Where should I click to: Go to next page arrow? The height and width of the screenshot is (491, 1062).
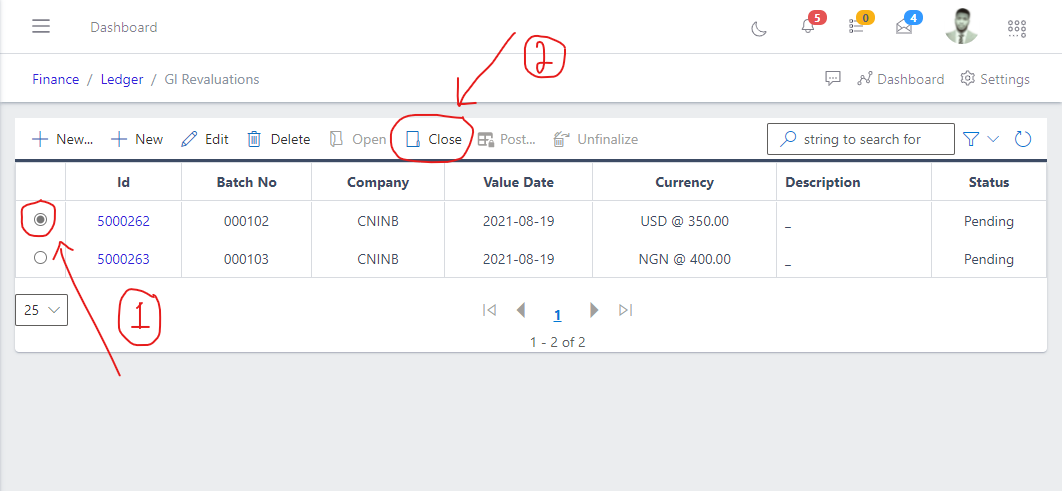(x=594, y=309)
